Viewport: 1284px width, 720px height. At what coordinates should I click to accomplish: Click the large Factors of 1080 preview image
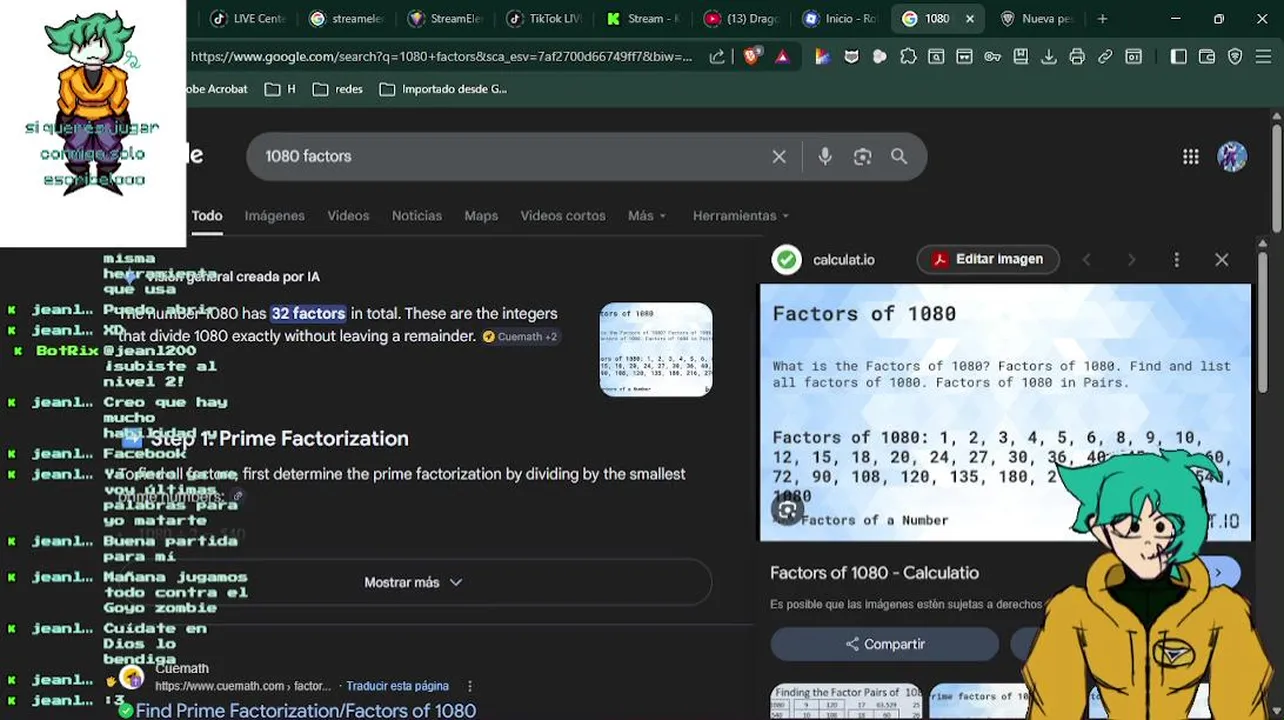coord(1005,413)
